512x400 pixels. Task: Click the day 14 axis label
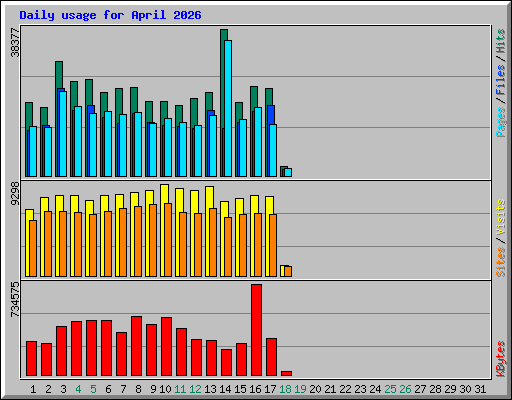[x=225, y=389]
